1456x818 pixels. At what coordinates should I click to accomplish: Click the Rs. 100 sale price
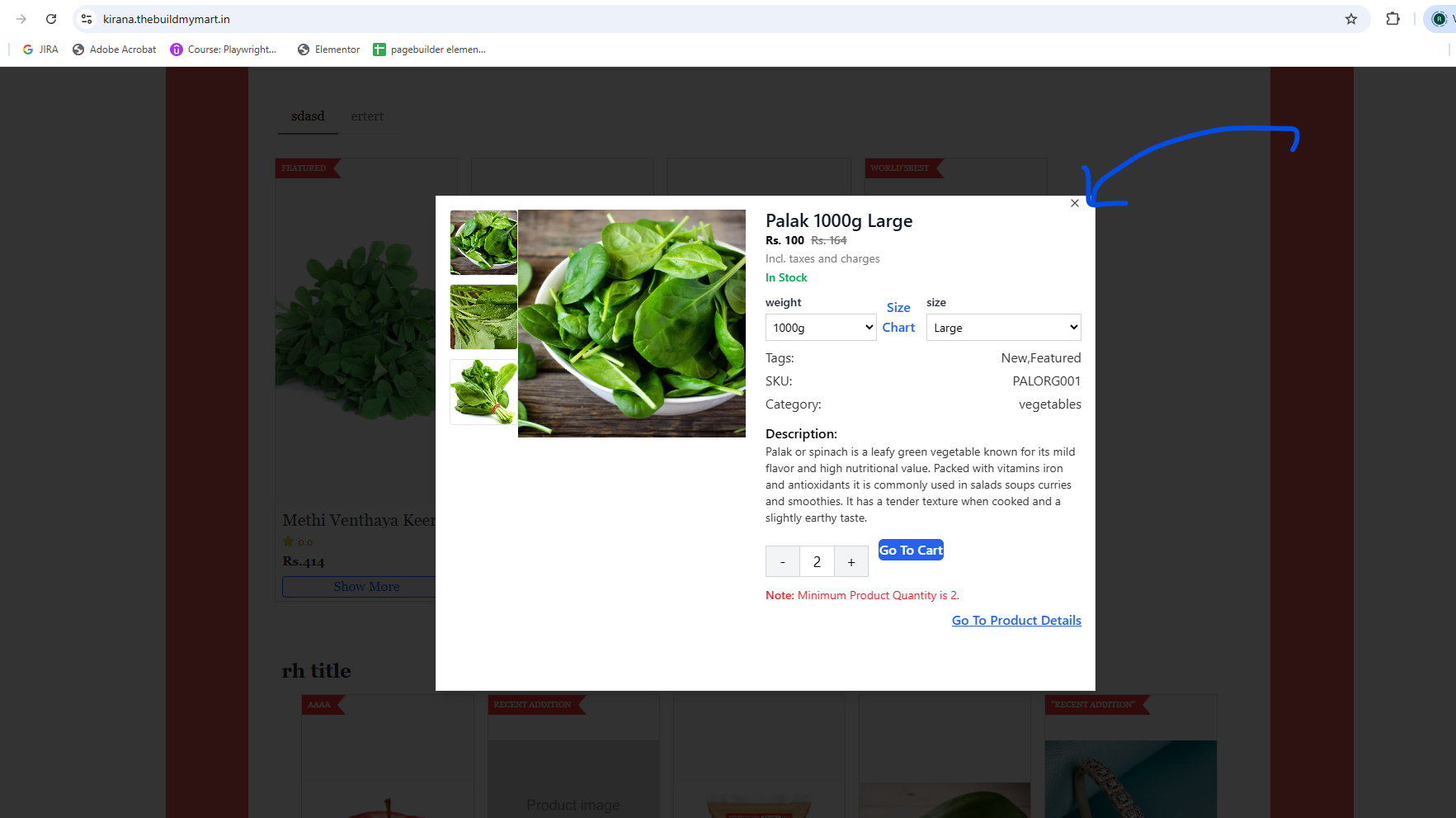pos(785,240)
